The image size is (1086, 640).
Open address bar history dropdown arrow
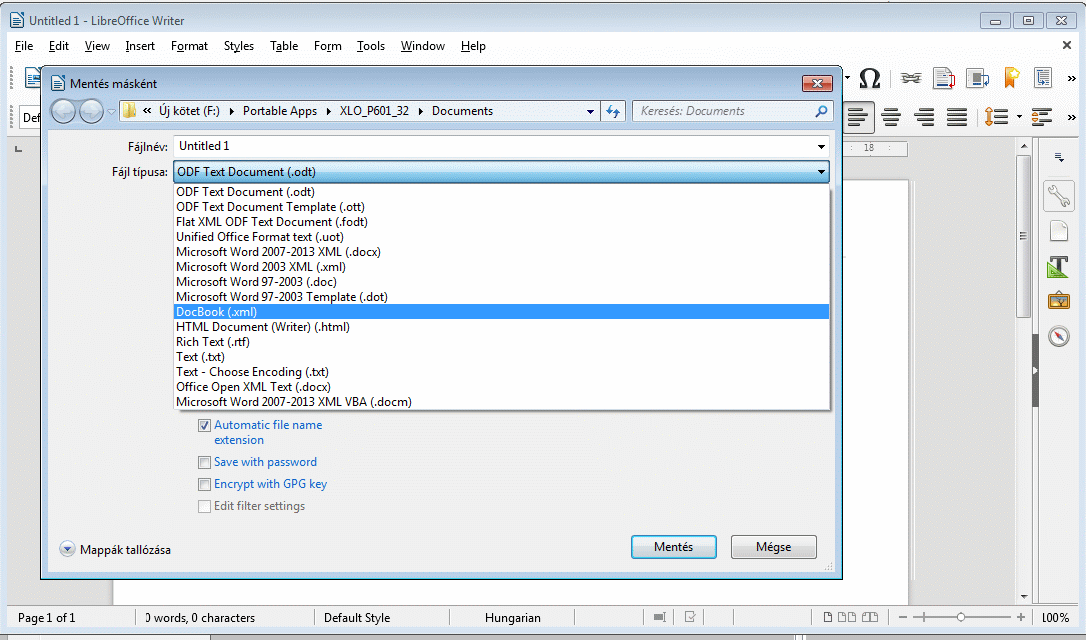590,111
